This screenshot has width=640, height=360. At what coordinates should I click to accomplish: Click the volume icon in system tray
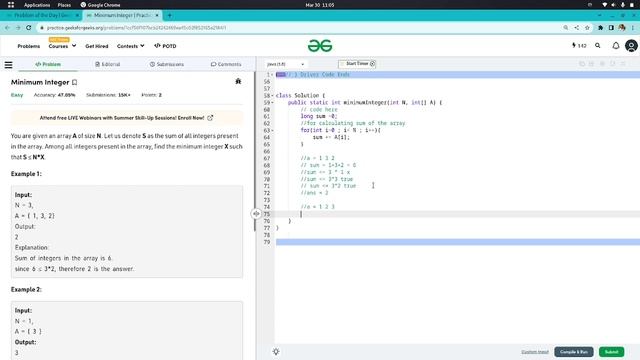[x=613, y=5]
